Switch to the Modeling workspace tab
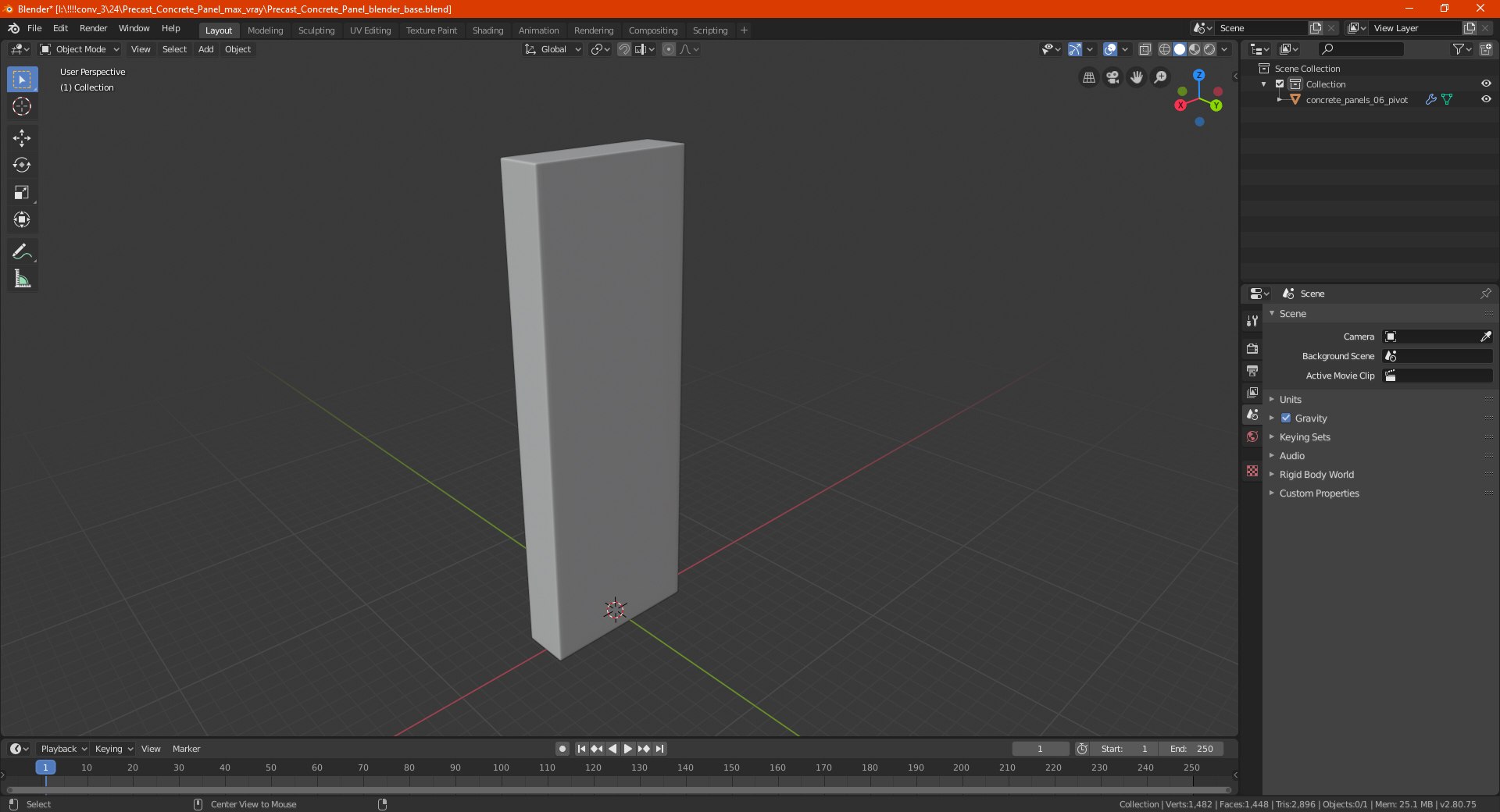This screenshot has width=1500, height=812. 265,30
